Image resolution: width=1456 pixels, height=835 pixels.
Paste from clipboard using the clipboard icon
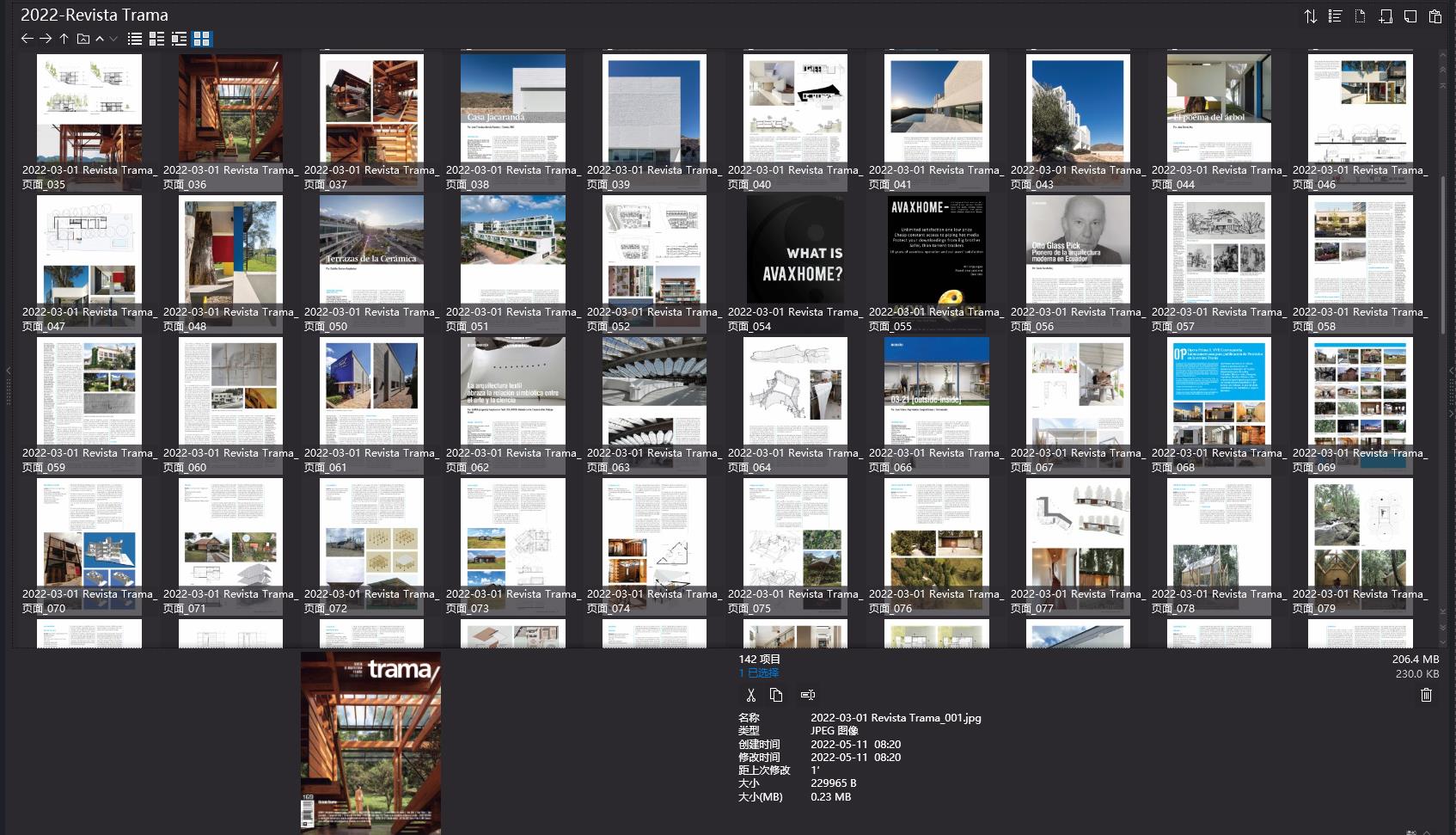click(1434, 15)
